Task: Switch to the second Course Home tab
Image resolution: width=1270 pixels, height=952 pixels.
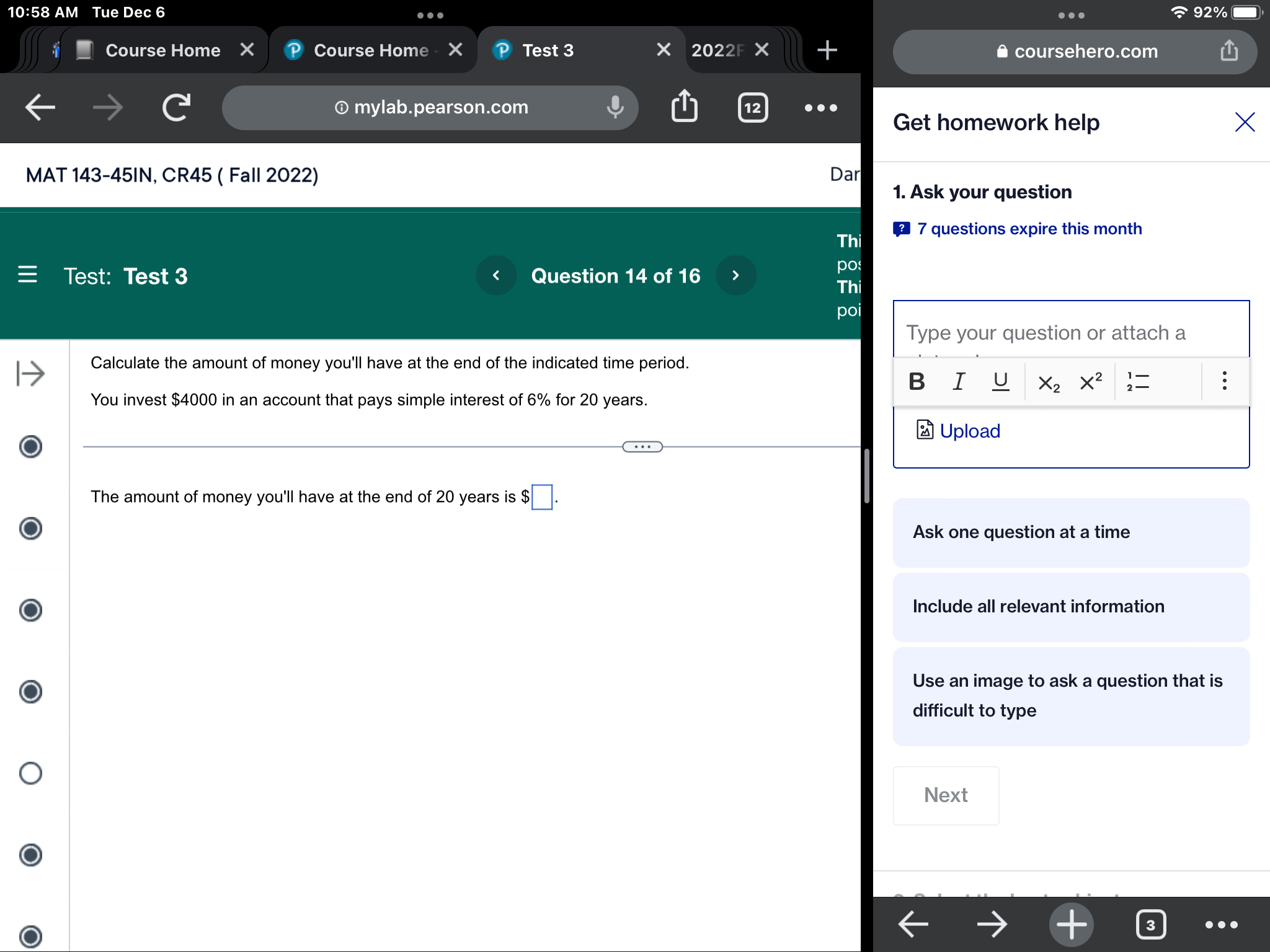Action: coord(371,50)
